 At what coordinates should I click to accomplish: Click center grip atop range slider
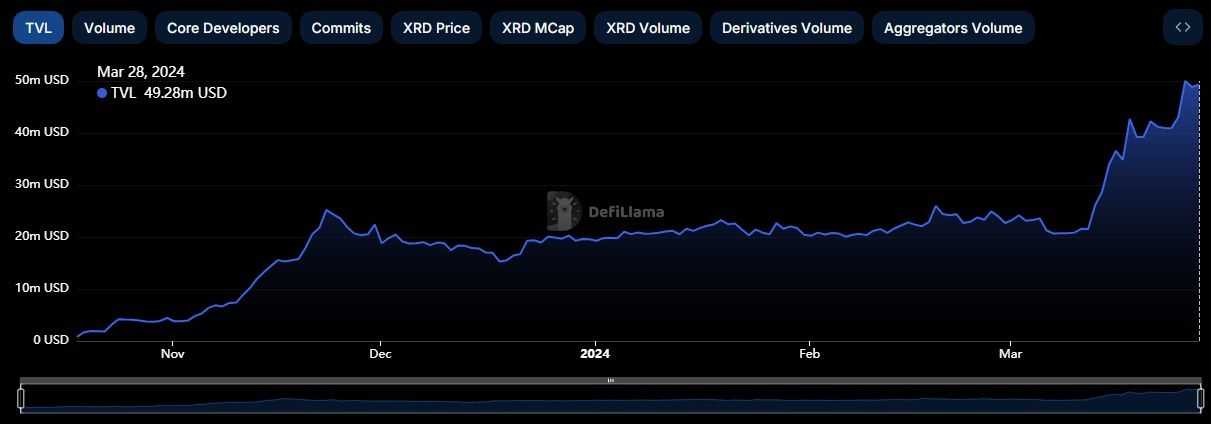(610, 381)
